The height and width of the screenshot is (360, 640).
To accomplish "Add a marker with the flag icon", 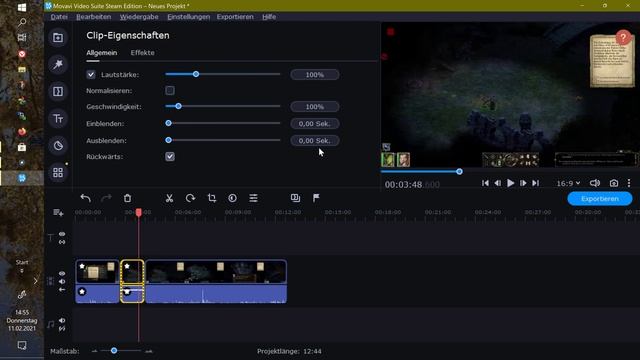I will (x=316, y=198).
